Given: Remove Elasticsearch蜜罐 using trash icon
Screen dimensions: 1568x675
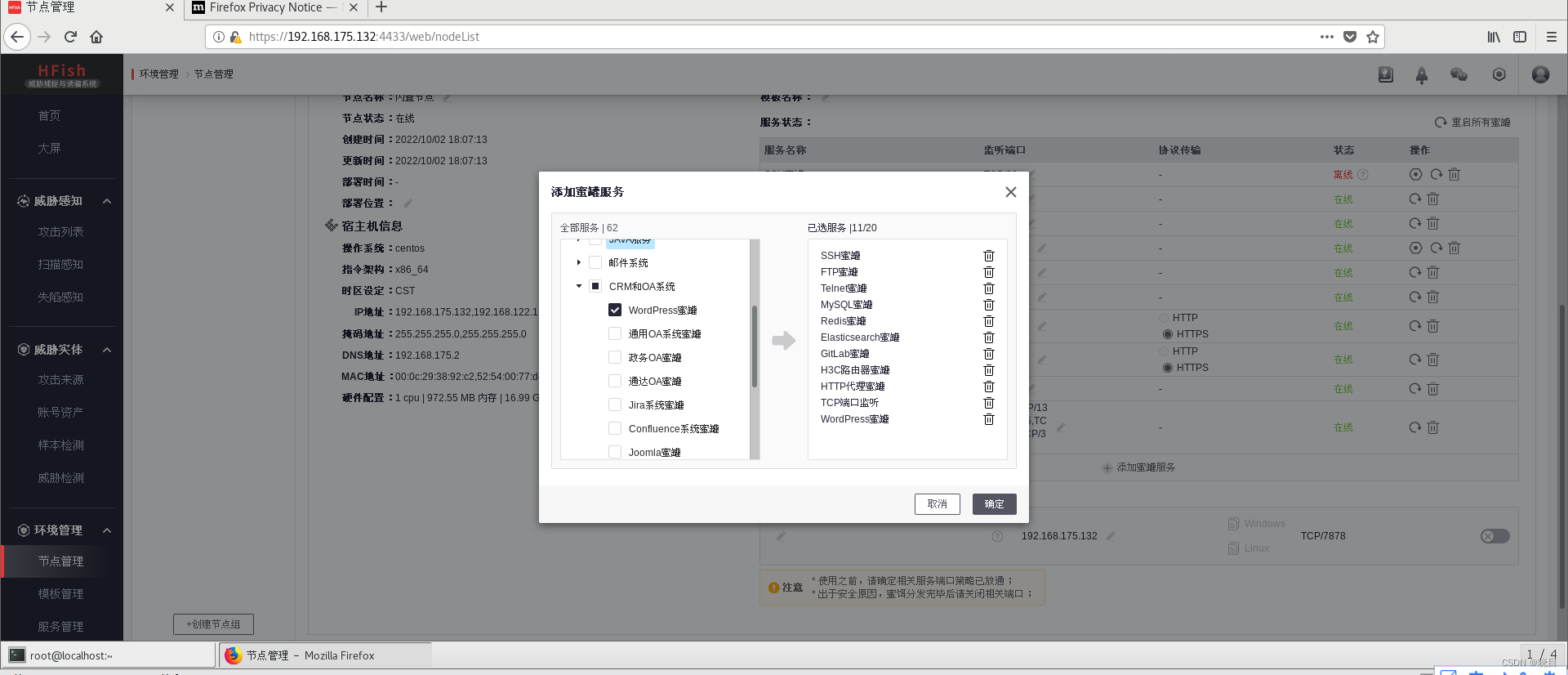Looking at the screenshot, I should tap(988, 337).
